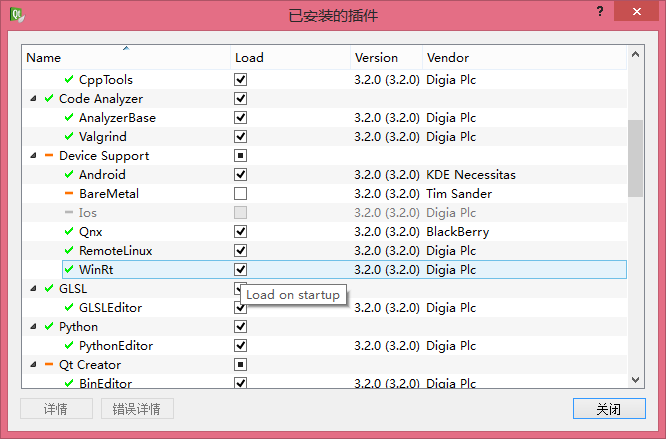Select the RemoteLinux plugin row name

tap(116, 250)
